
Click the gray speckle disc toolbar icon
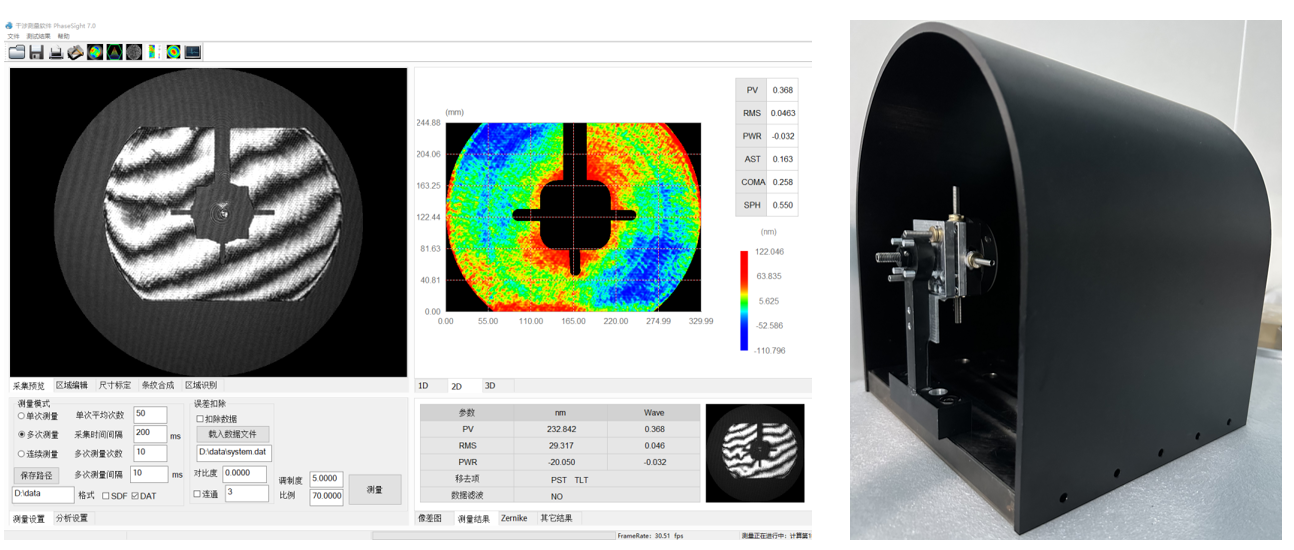tap(134, 52)
